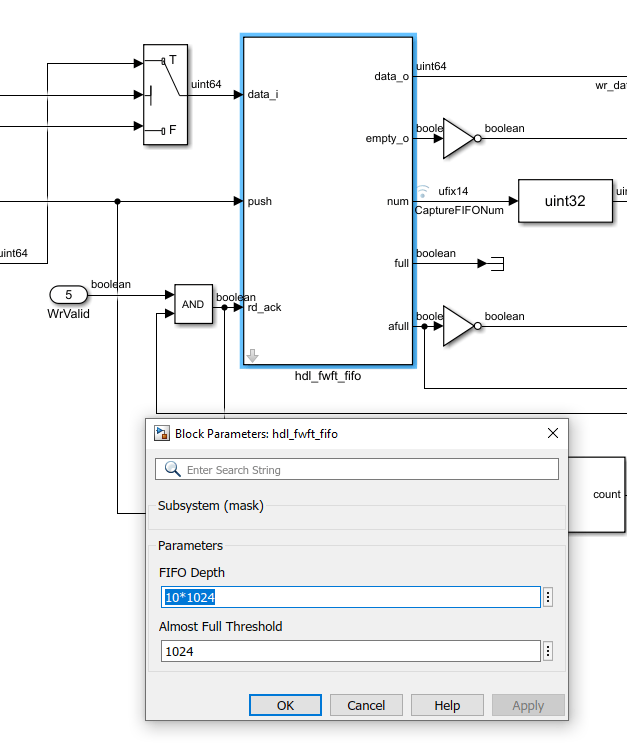Click the Almost Full Threshold field
This screenshot has width=627, height=747.
point(351,651)
